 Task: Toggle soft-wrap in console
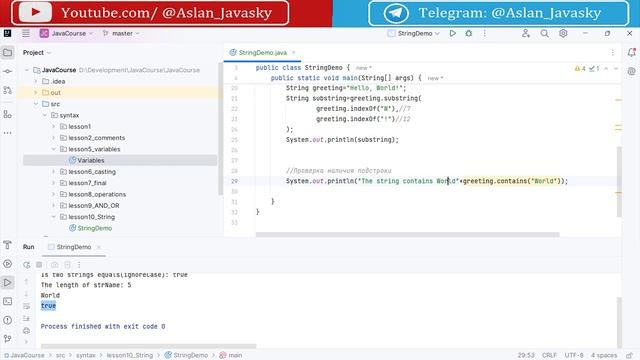coord(27,306)
